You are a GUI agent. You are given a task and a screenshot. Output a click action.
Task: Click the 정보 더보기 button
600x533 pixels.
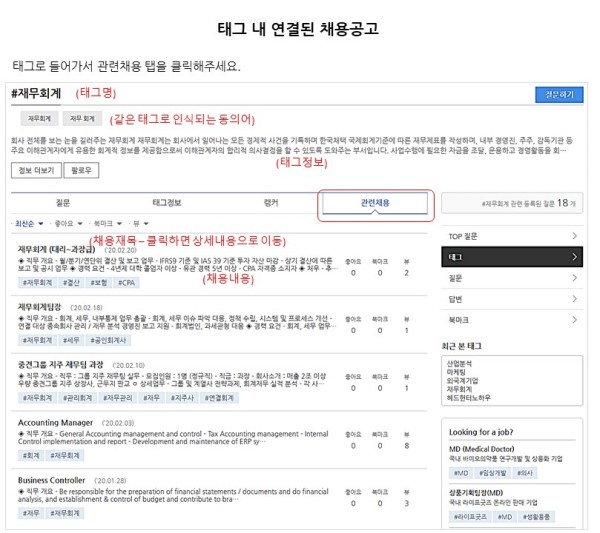click(39, 171)
